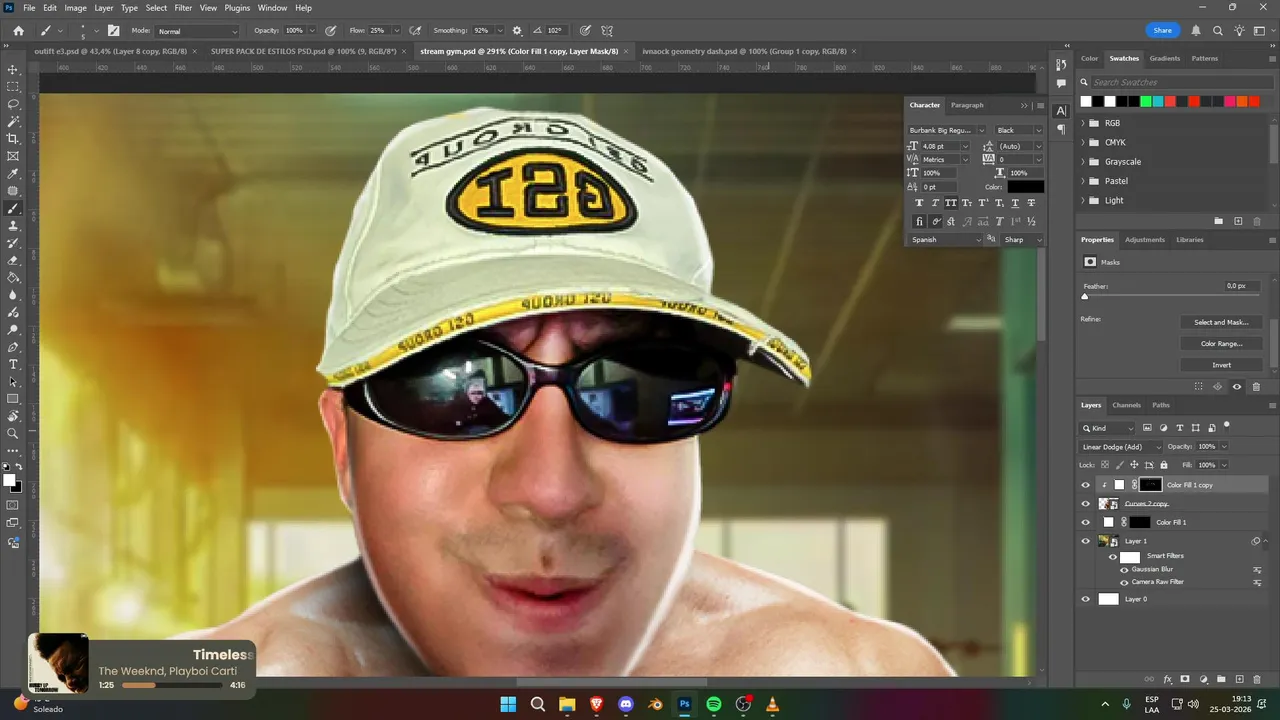Image resolution: width=1280 pixels, height=720 pixels.
Task: Create new adjustment layer icon
Action: 1203,680
